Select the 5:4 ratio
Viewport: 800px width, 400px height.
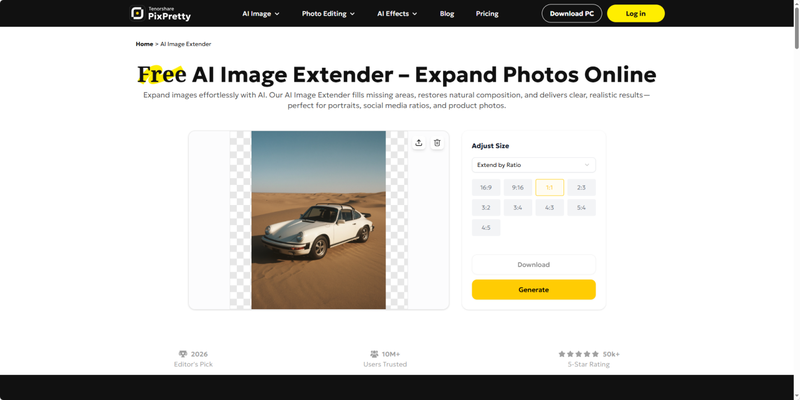(581, 208)
